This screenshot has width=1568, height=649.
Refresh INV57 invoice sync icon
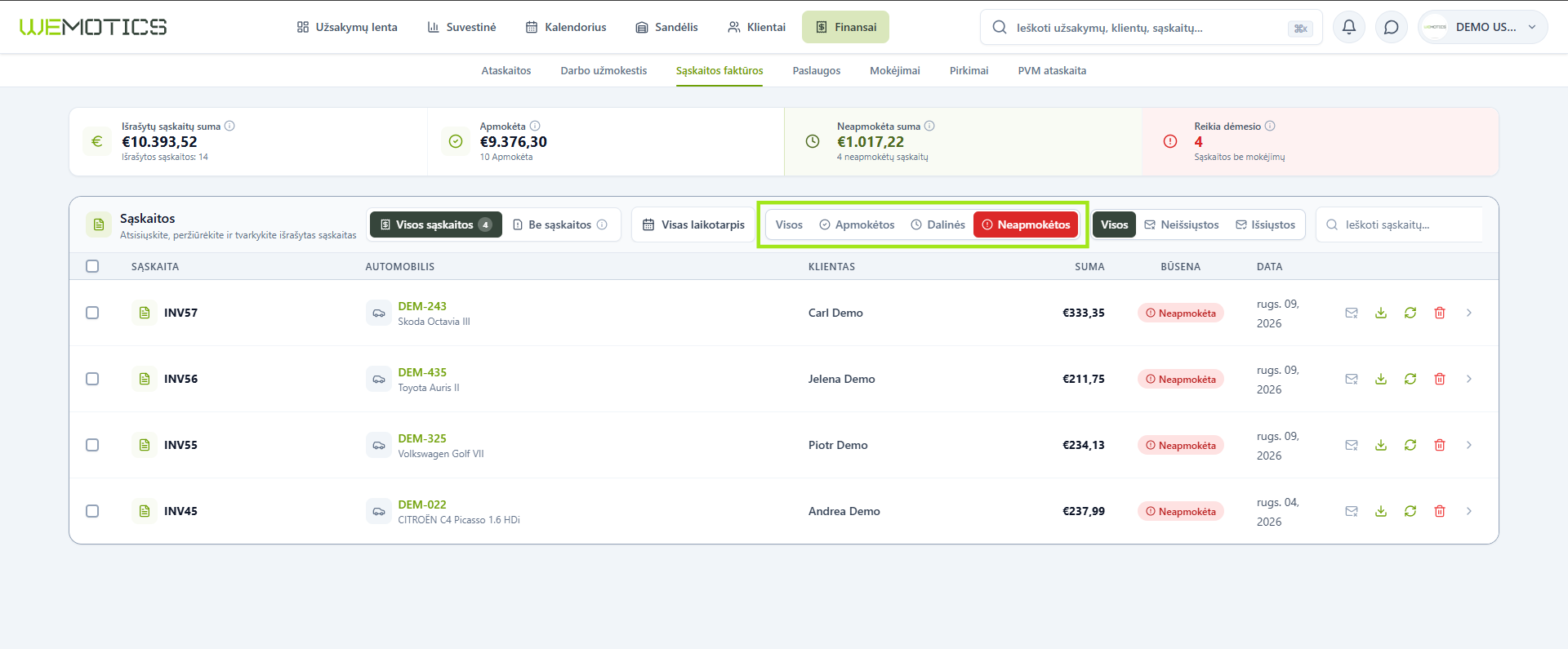pos(1410,313)
